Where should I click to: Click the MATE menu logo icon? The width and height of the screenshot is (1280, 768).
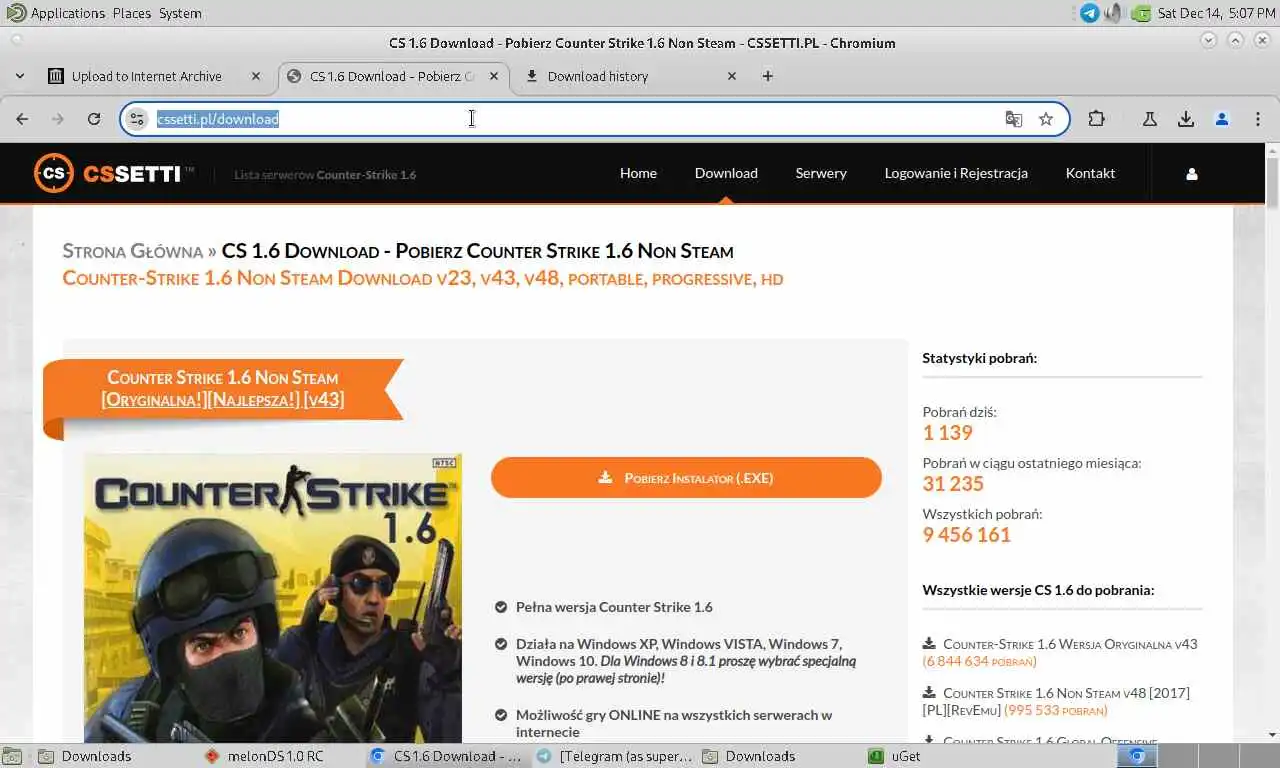click(x=15, y=13)
